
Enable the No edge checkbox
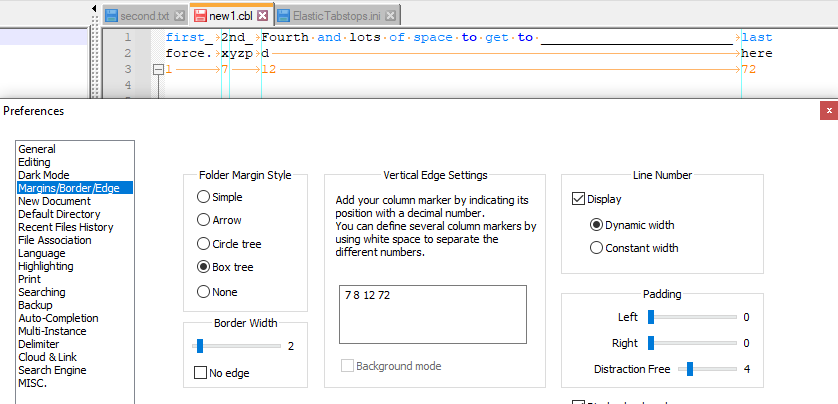pyautogui.click(x=201, y=373)
